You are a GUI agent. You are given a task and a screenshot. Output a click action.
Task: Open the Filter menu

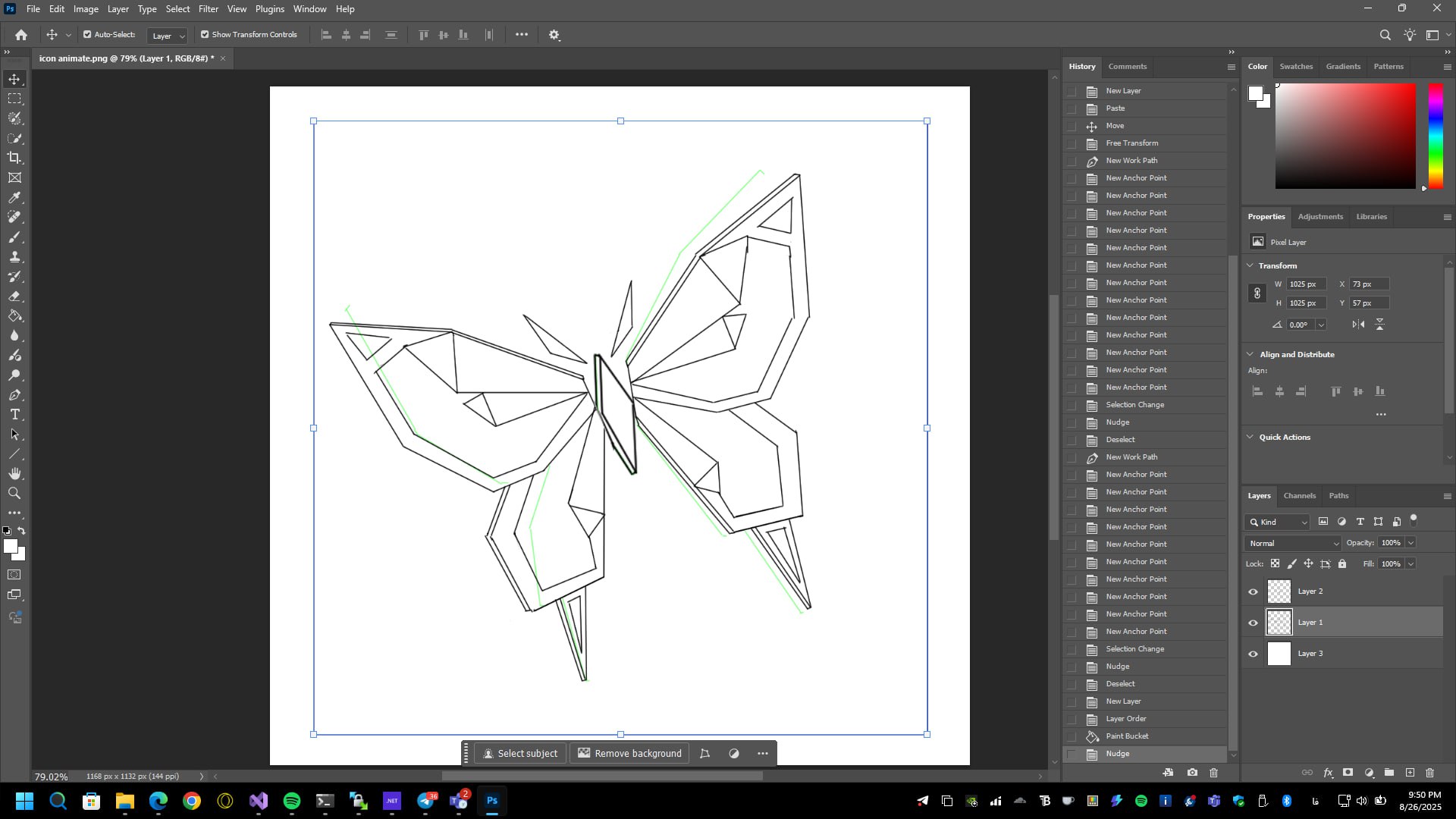click(208, 9)
